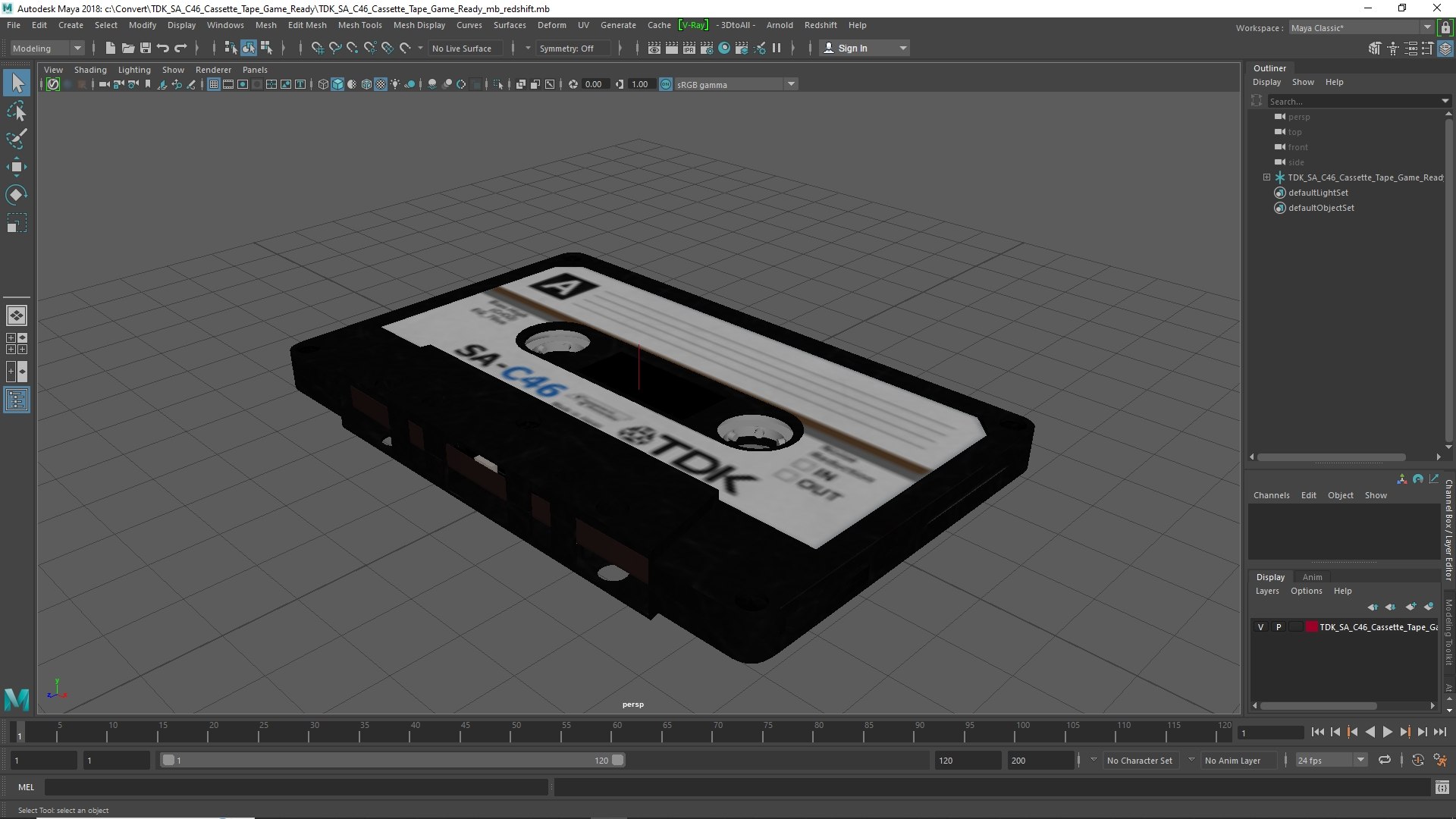Switch to four-pane layout icon
The width and height of the screenshot is (1456, 819).
[x=17, y=344]
